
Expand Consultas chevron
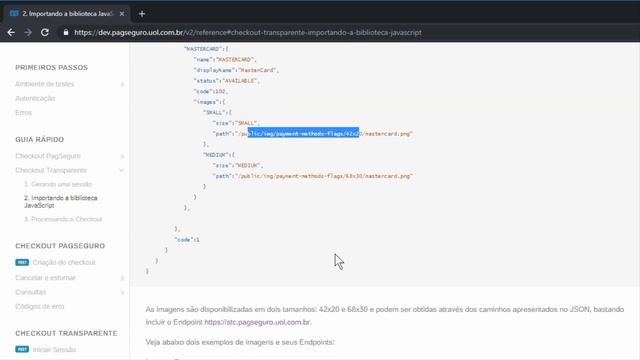[122, 292]
